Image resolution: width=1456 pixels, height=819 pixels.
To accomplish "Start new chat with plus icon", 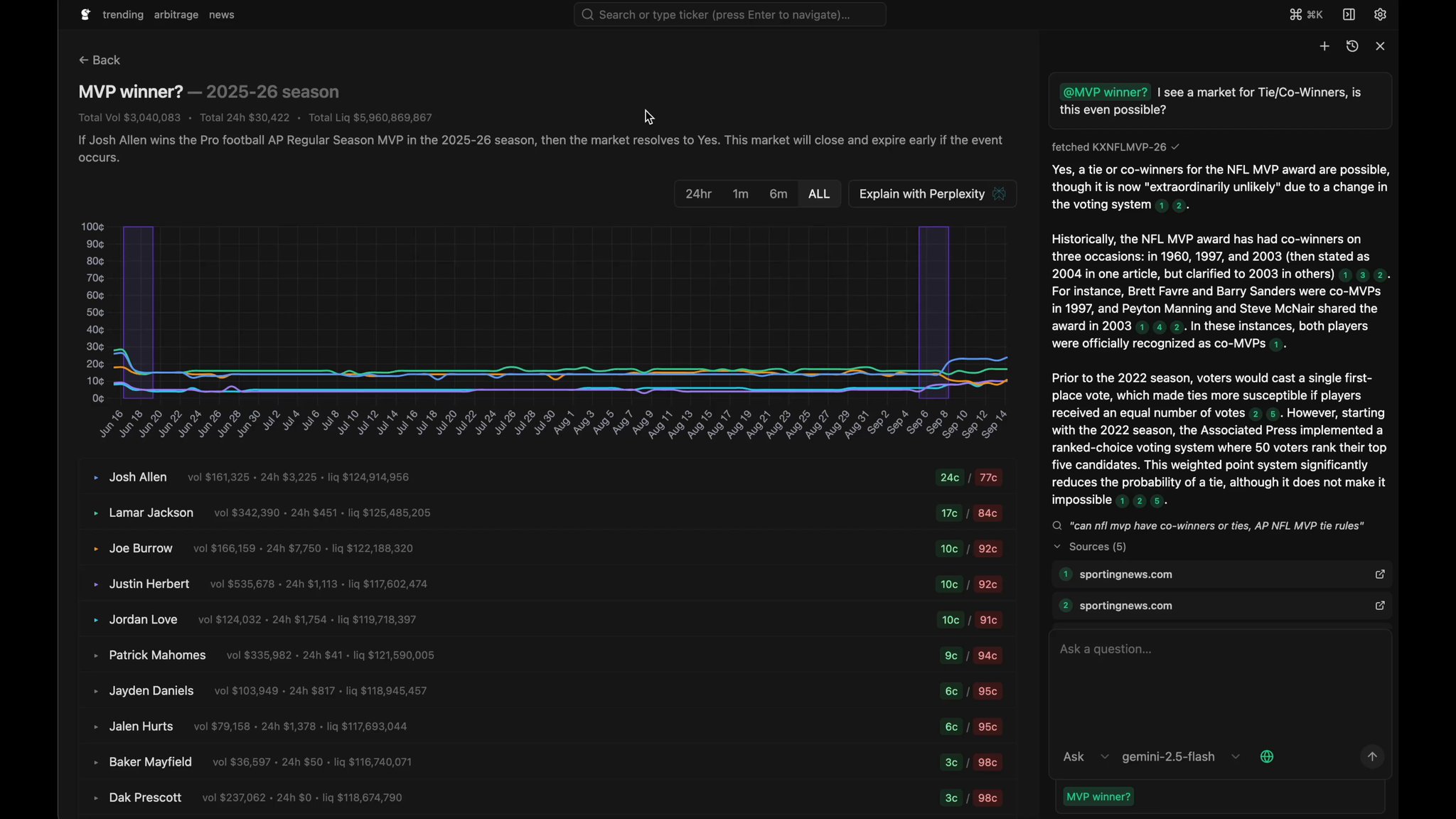I will [x=1324, y=46].
